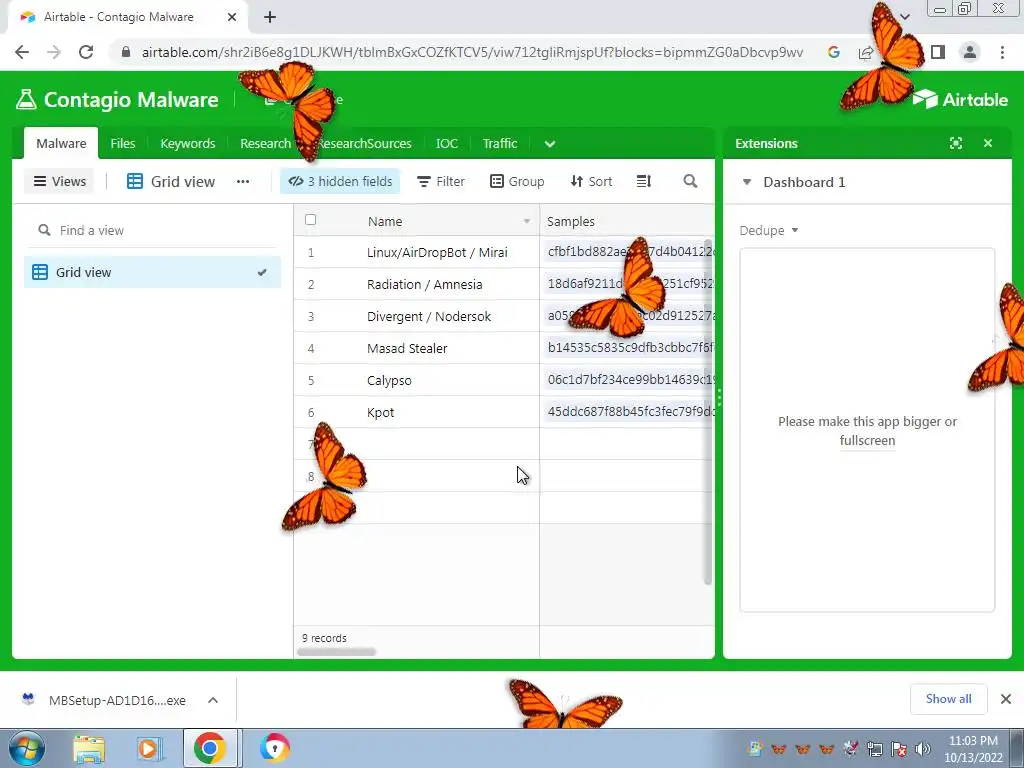Open the row height icon
Screen dimensions: 1024x768
644,181
